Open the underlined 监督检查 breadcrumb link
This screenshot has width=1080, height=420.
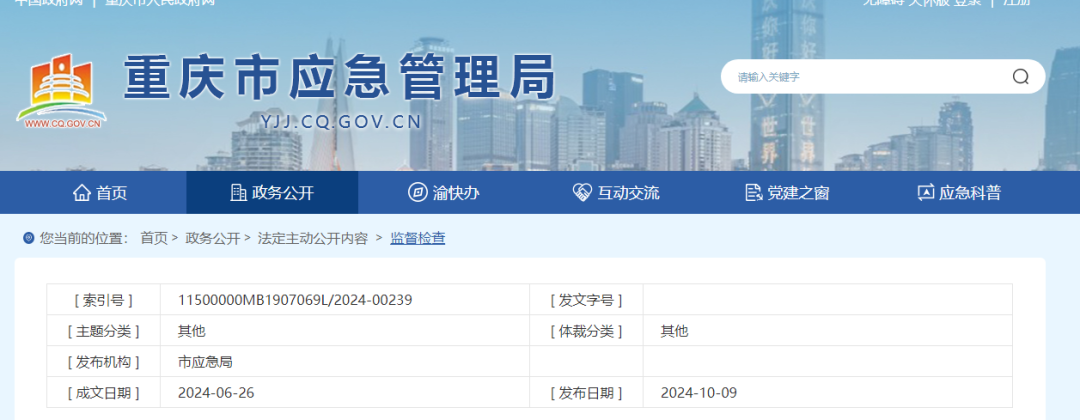pyautogui.click(x=417, y=238)
